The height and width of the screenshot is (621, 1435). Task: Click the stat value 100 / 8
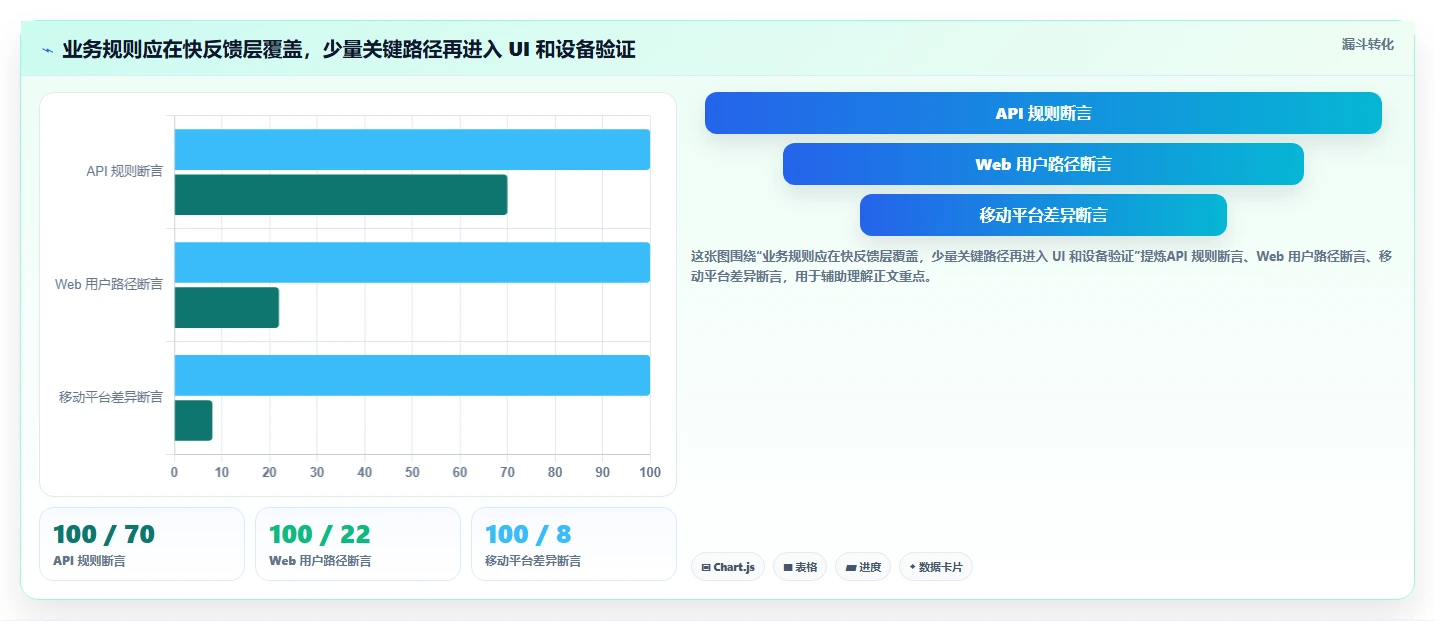[x=528, y=535]
